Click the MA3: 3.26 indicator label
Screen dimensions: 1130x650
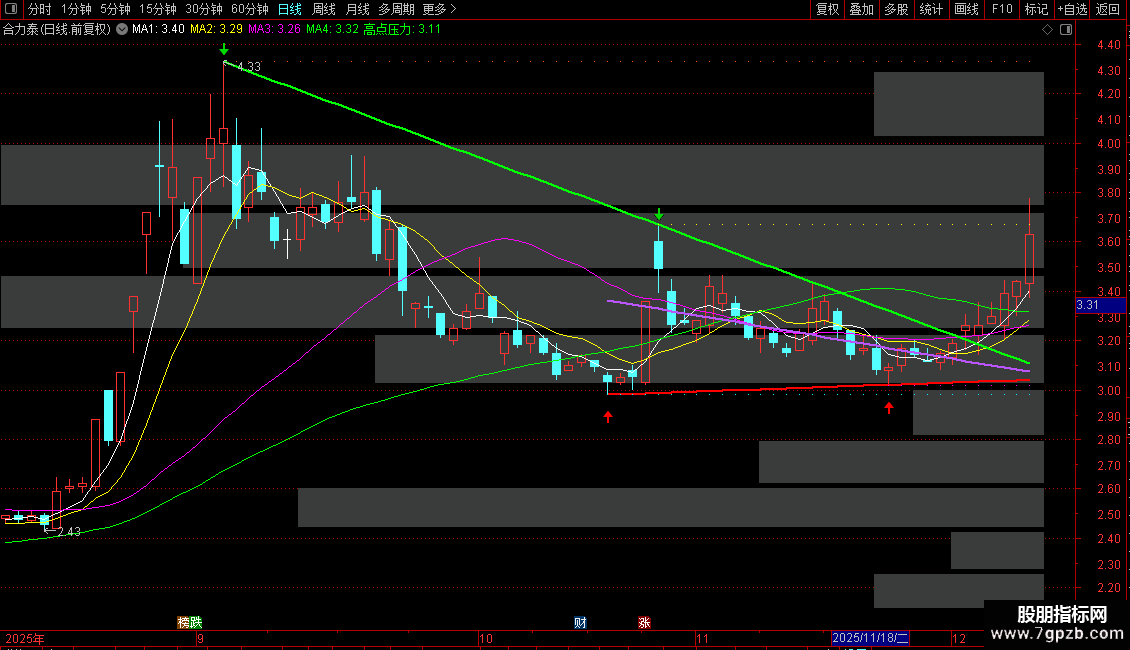[275, 29]
